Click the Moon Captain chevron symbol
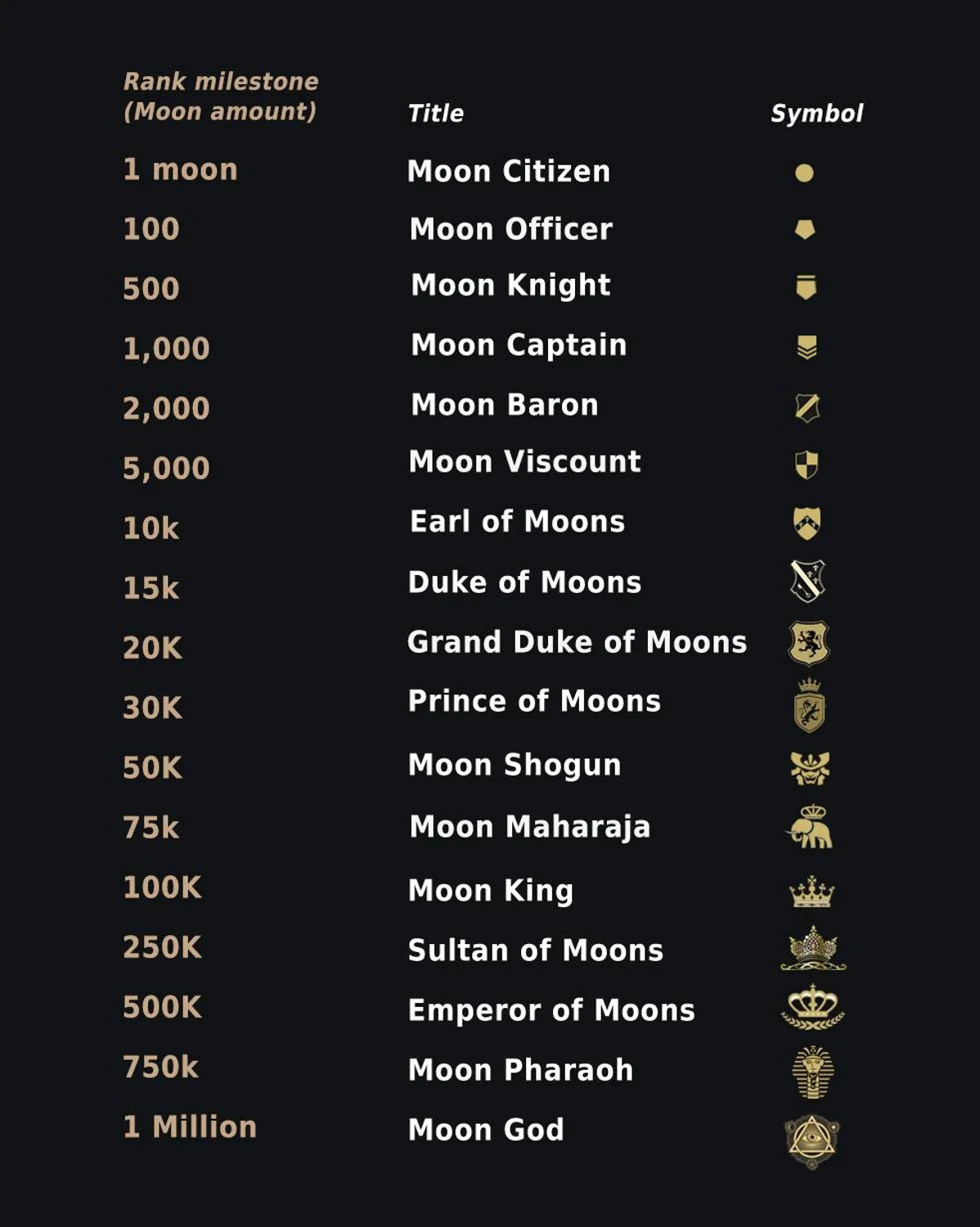This screenshot has height=1227, width=980. click(x=807, y=348)
